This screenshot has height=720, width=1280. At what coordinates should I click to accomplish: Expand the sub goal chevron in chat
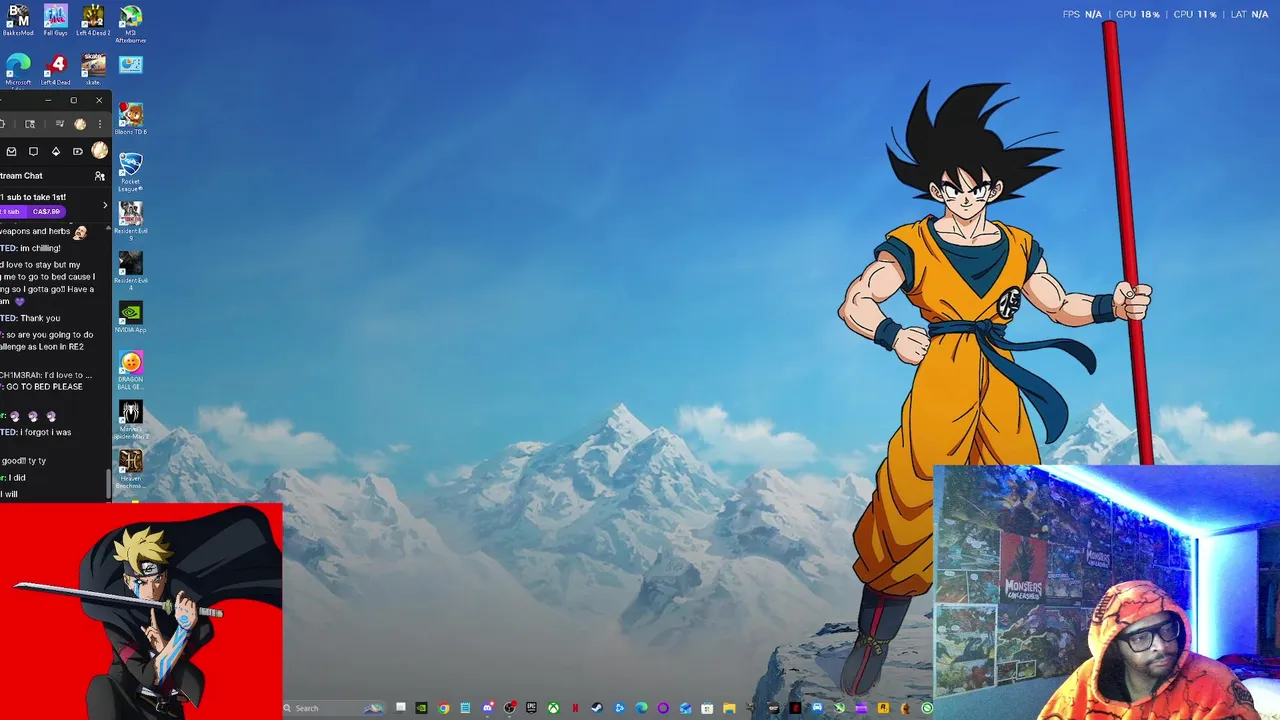click(105, 205)
